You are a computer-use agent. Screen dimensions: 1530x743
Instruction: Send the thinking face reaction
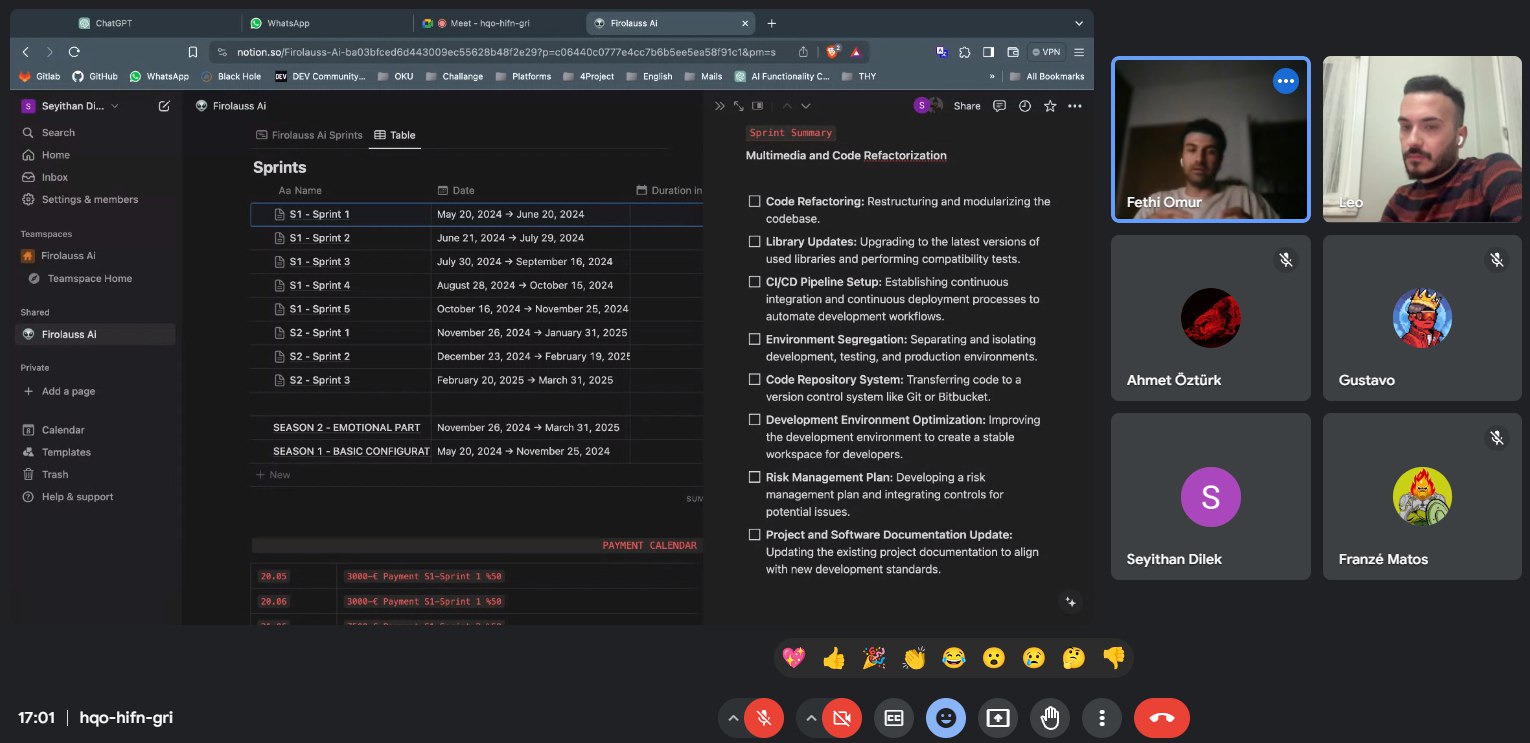click(x=1074, y=658)
